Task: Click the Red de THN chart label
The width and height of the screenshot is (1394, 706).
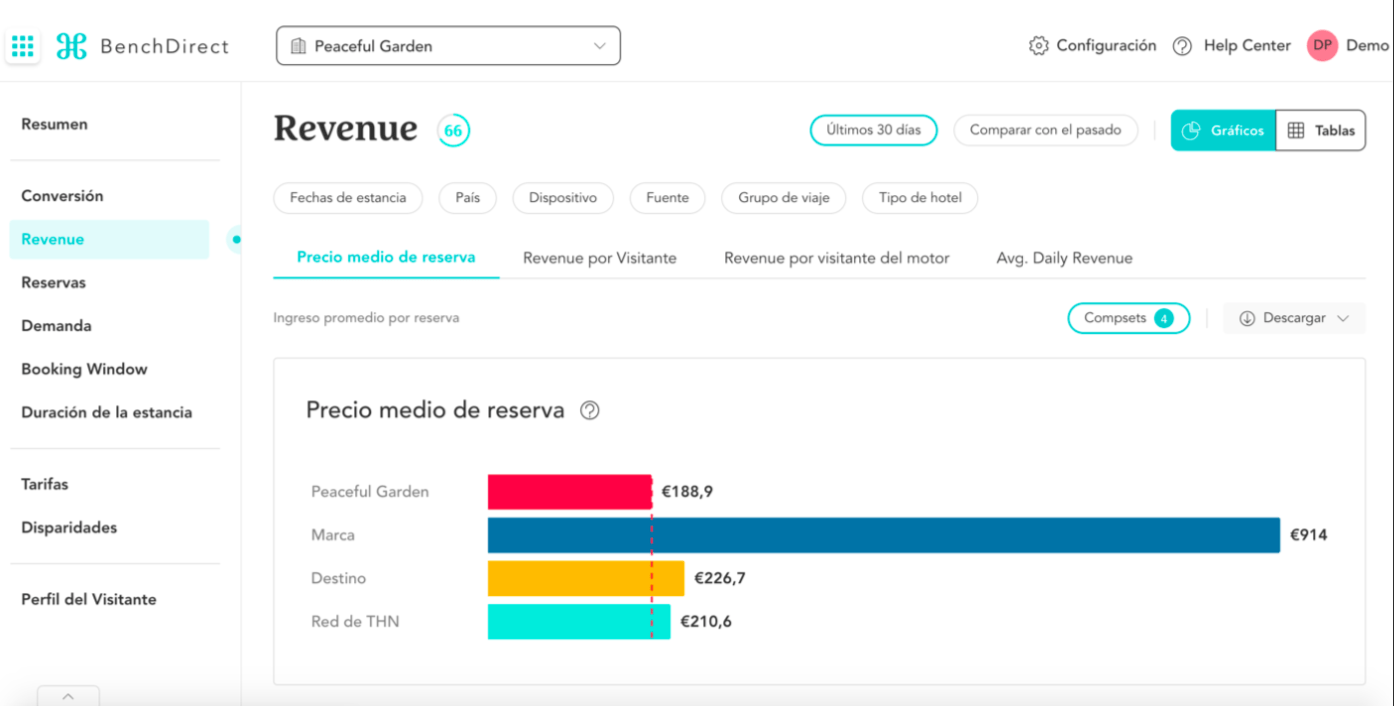Action: coord(355,621)
